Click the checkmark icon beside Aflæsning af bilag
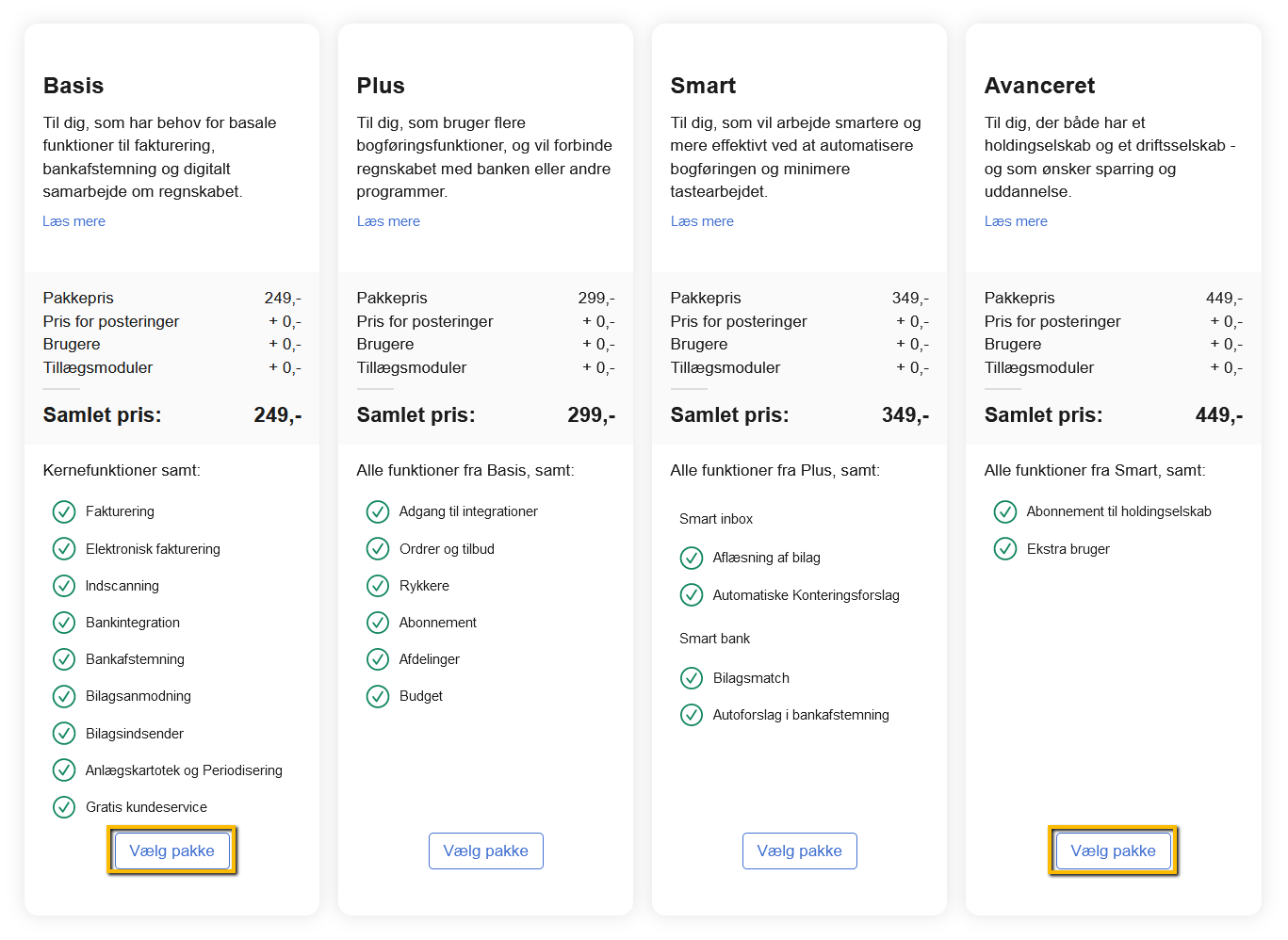 pos(692,558)
